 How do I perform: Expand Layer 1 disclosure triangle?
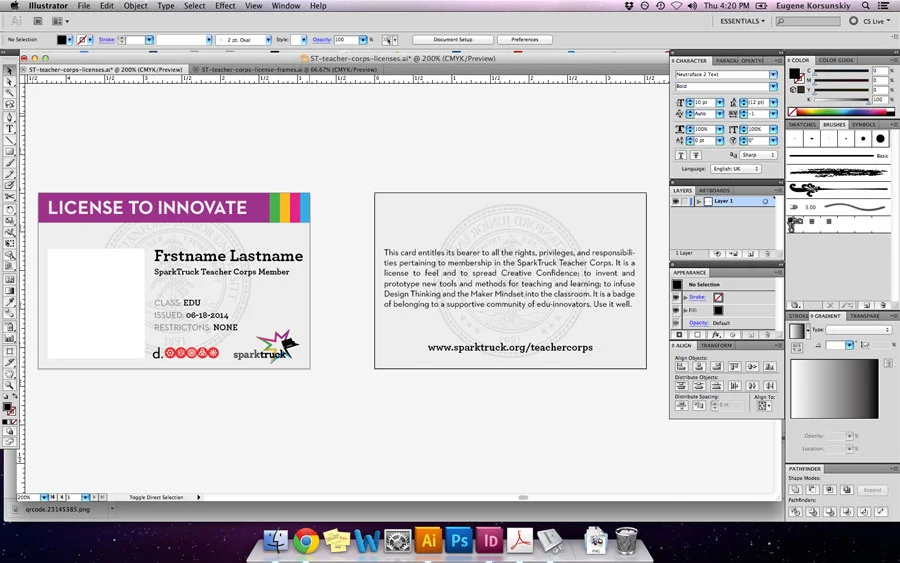click(699, 201)
